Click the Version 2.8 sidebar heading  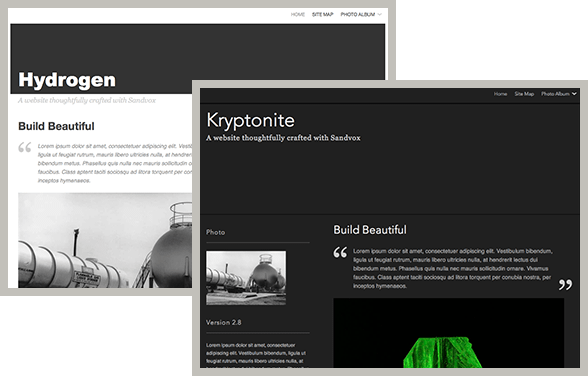click(x=224, y=322)
